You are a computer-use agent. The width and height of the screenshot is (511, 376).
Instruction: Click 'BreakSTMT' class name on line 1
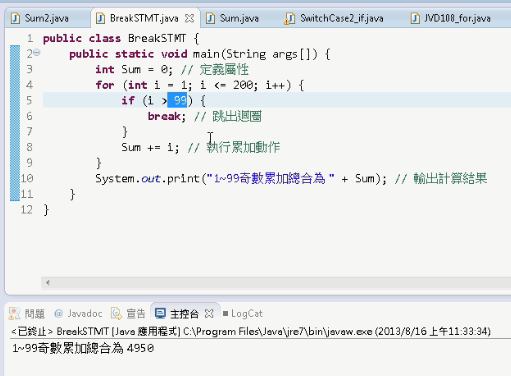tap(157, 38)
